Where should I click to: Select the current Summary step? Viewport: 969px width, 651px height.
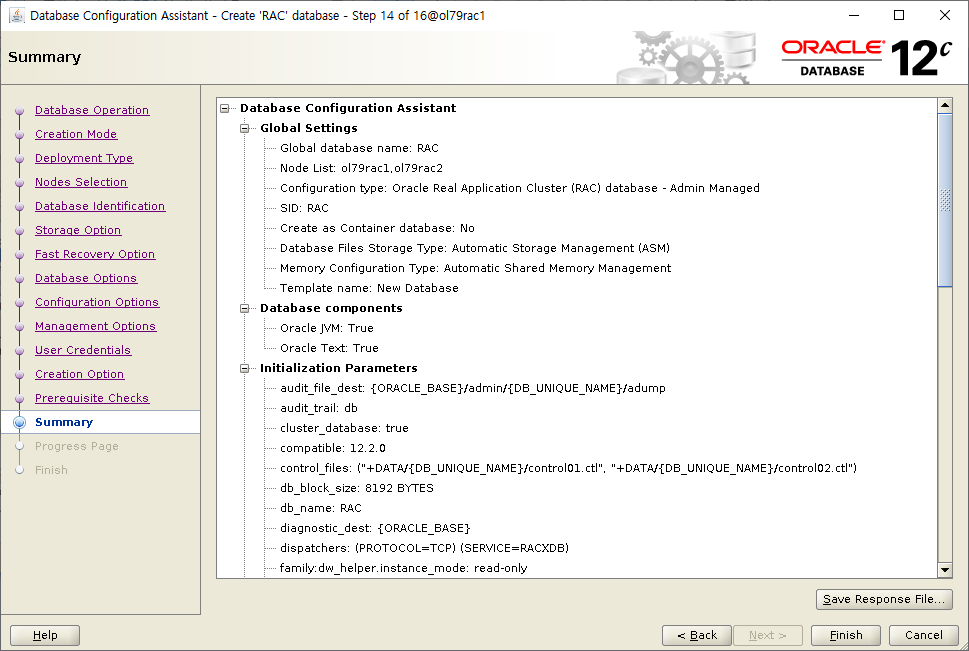point(64,422)
